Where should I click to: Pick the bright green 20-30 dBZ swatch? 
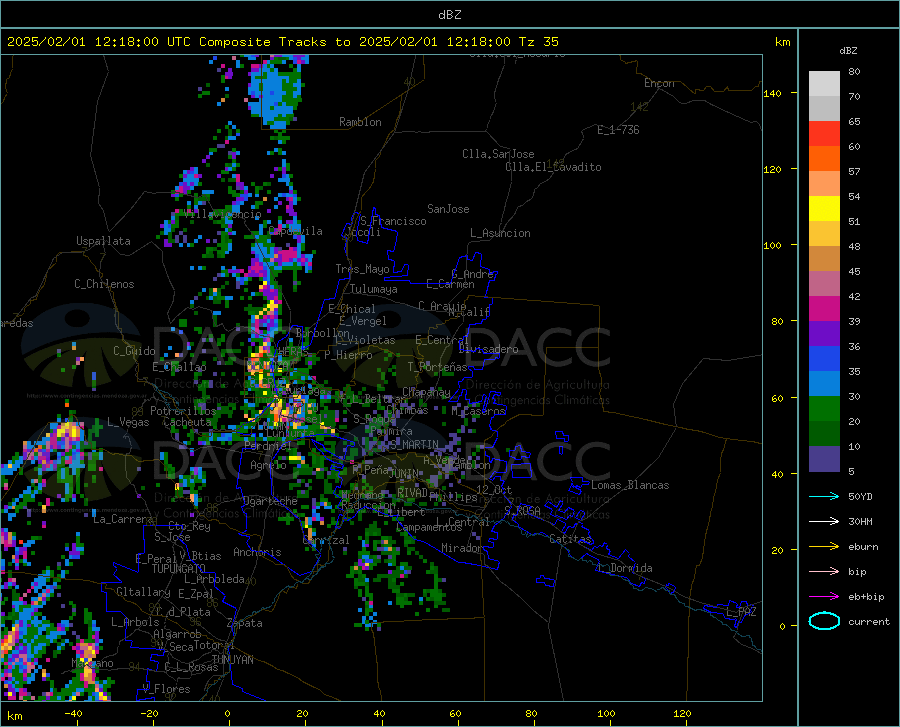point(824,409)
